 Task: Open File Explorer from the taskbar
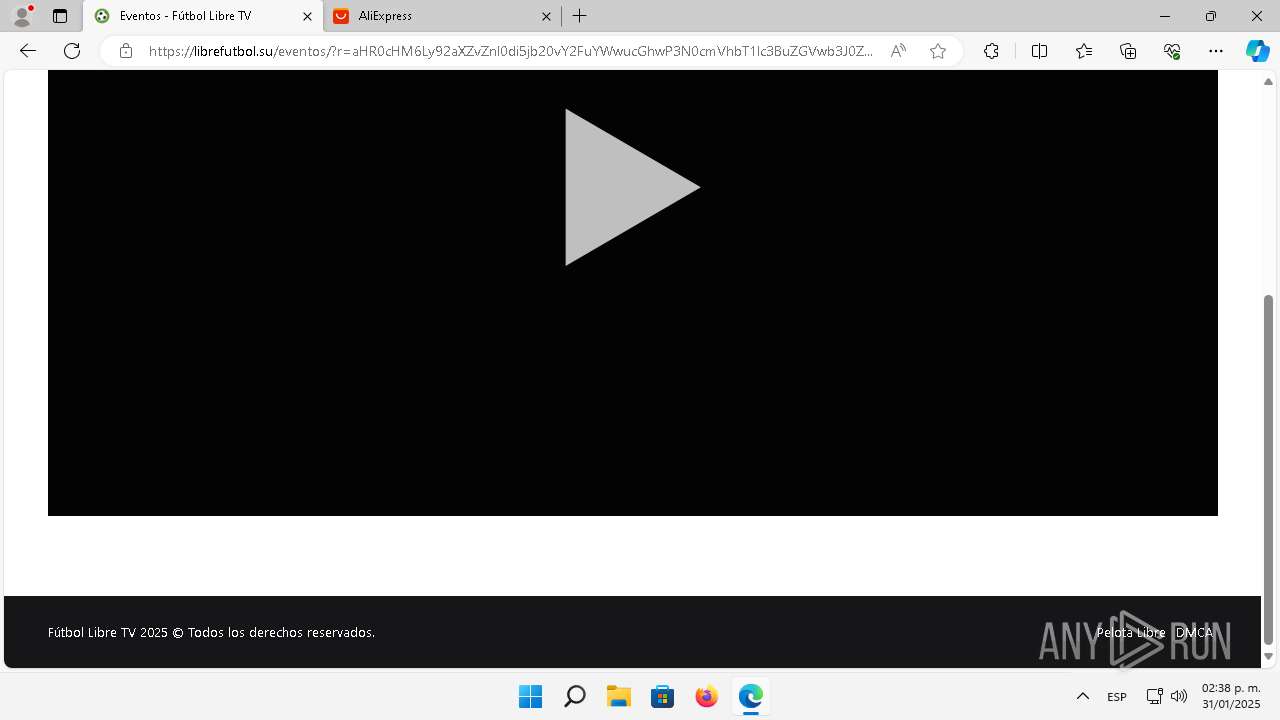(x=618, y=696)
